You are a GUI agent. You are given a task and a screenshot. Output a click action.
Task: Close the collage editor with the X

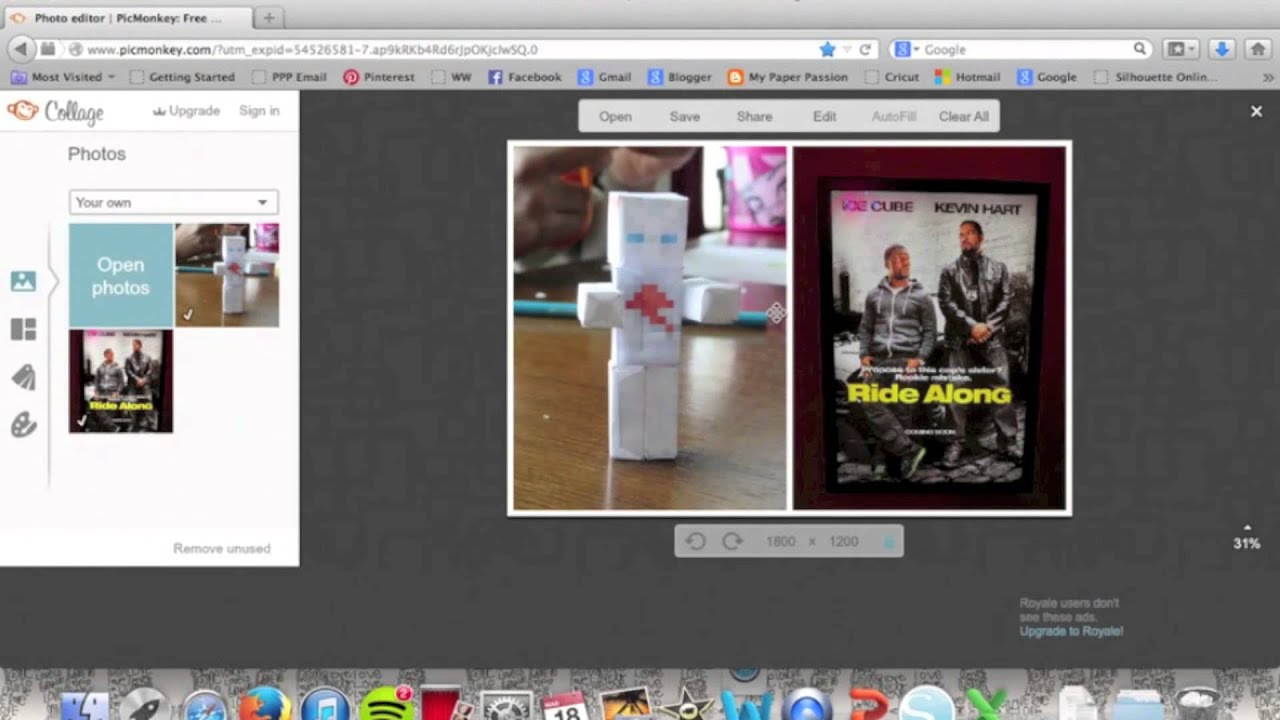coord(1256,111)
